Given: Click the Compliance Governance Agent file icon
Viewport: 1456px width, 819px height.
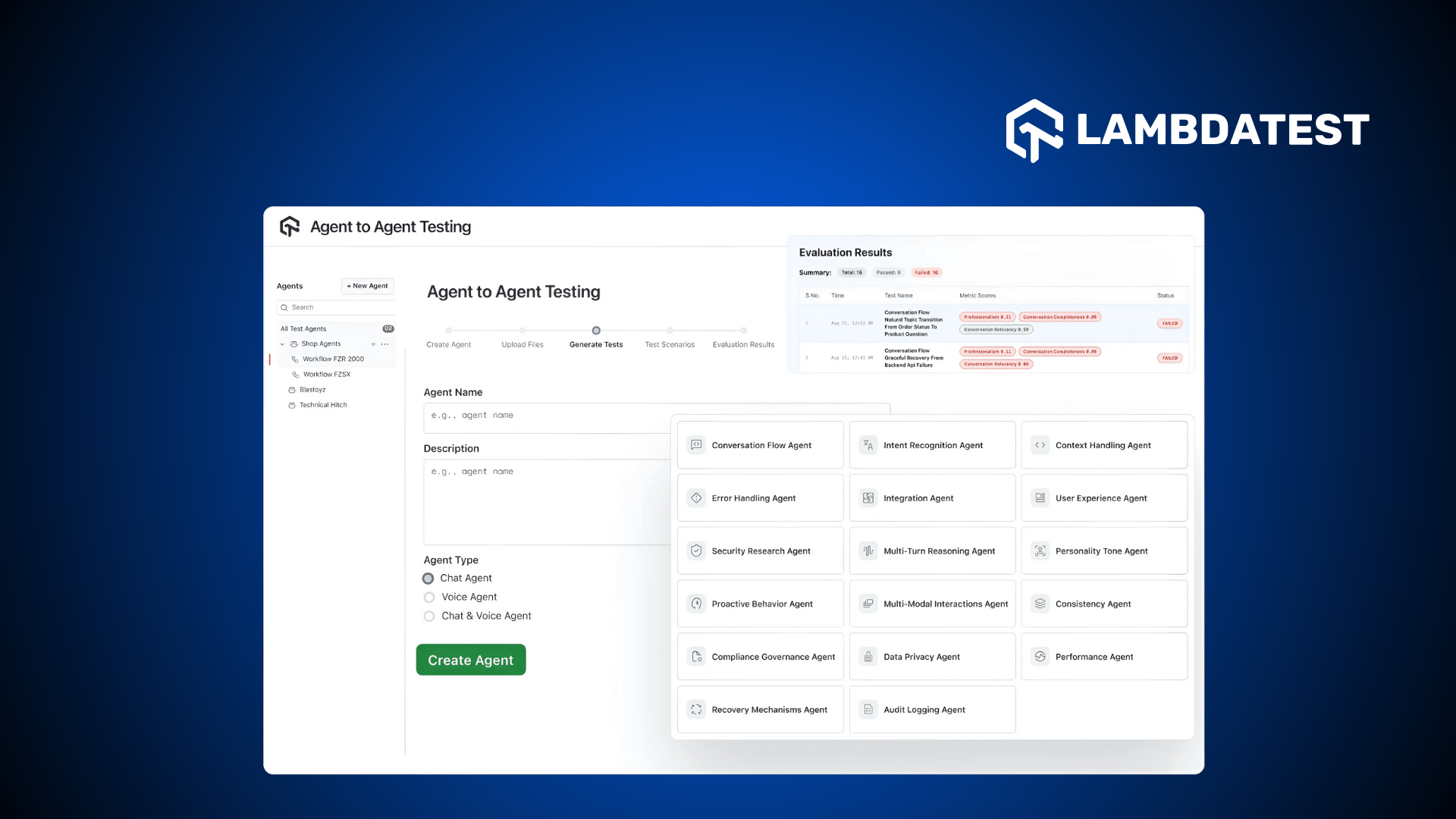Looking at the screenshot, I should [696, 657].
